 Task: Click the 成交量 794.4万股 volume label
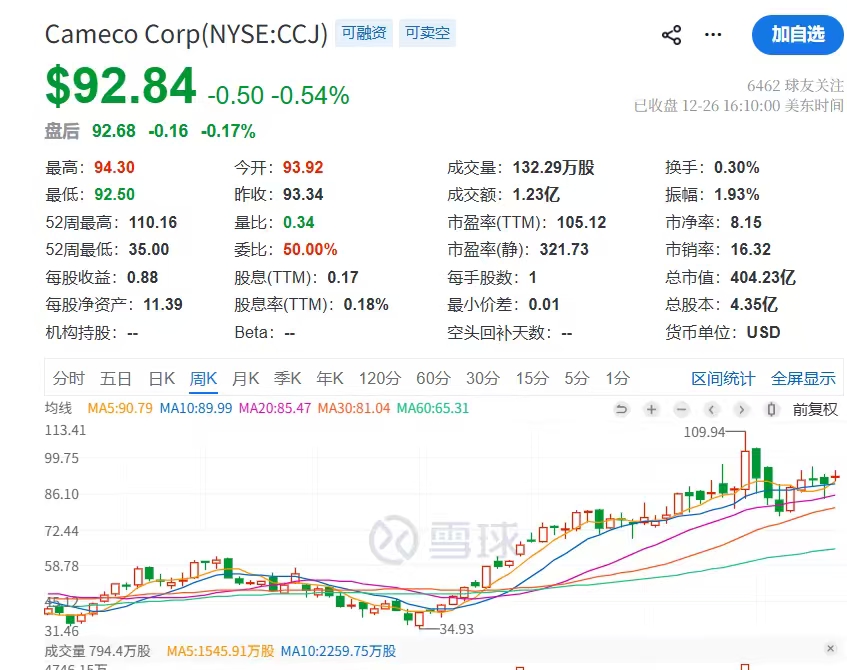[x=97, y=651]
